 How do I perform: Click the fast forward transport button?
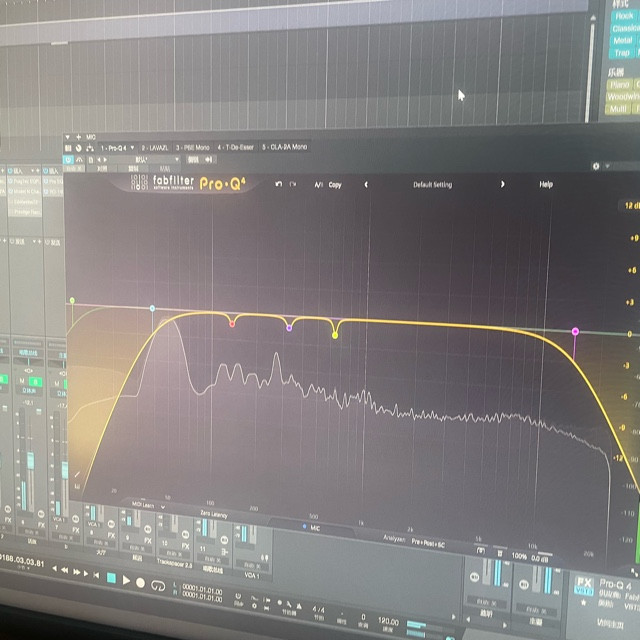pyautogui.click(x=76, y=572)
